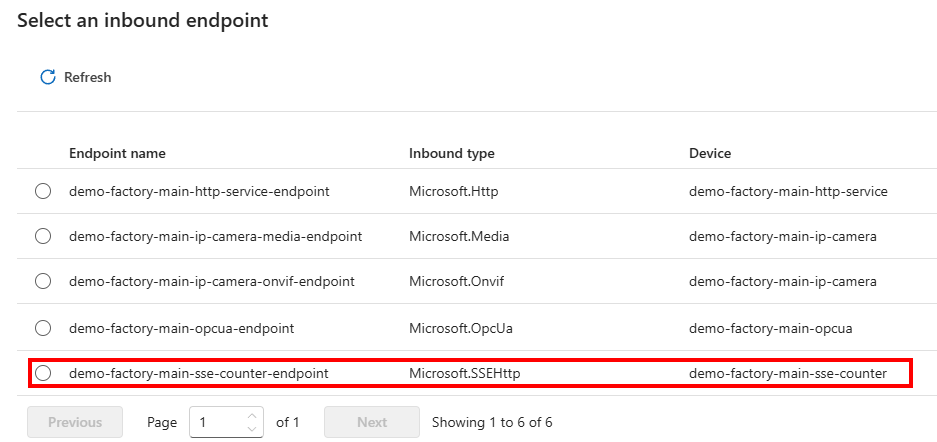Click the circular Refresh arrow icon

47,77
